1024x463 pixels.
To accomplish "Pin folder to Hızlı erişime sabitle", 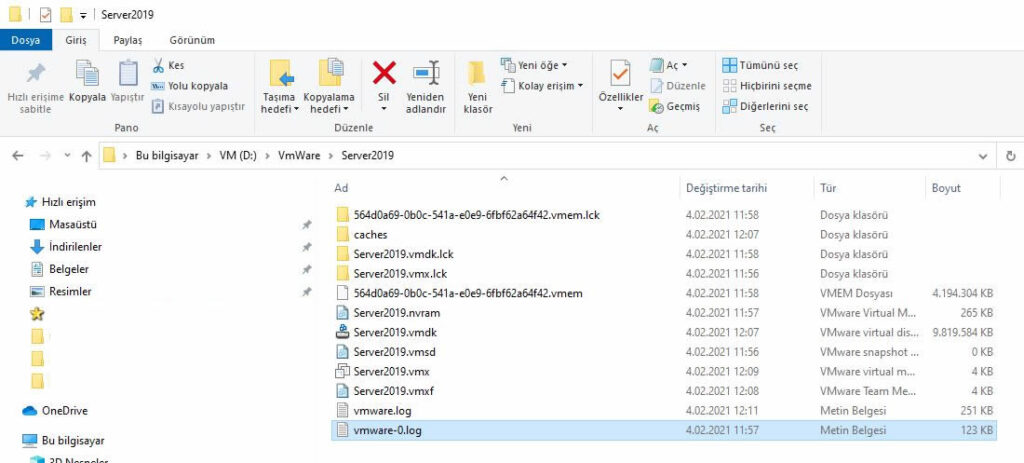I will 35,86.
